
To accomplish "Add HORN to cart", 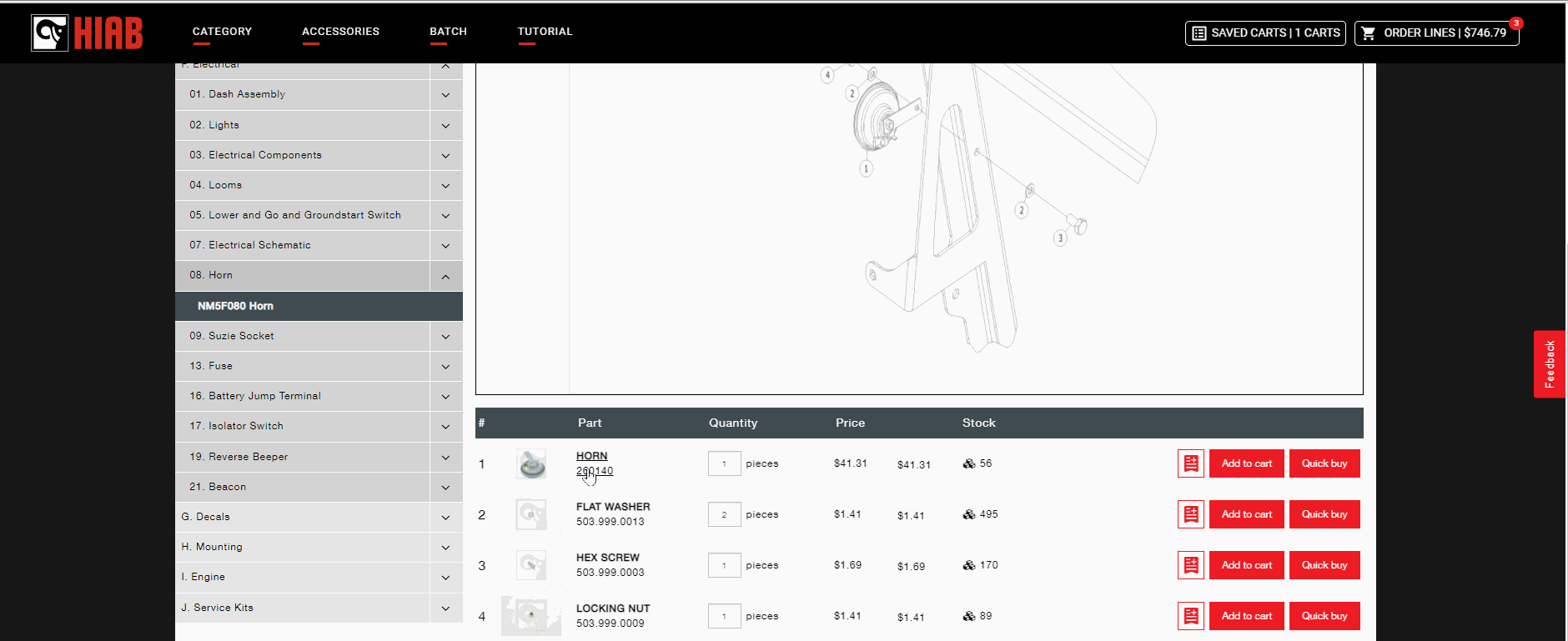I will (x=1247, y=463).
